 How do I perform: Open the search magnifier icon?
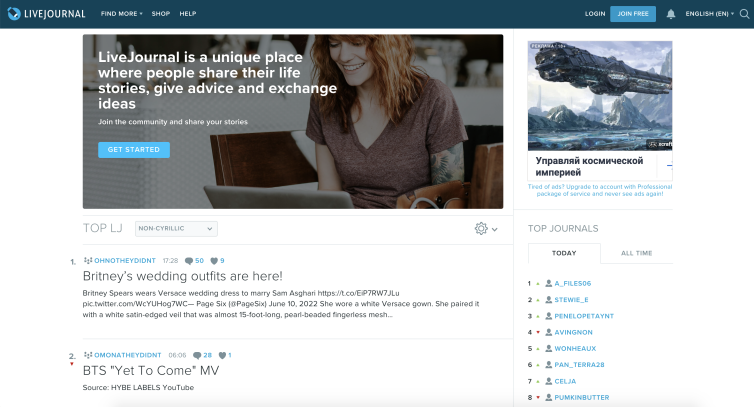click(x=744, y=14)
